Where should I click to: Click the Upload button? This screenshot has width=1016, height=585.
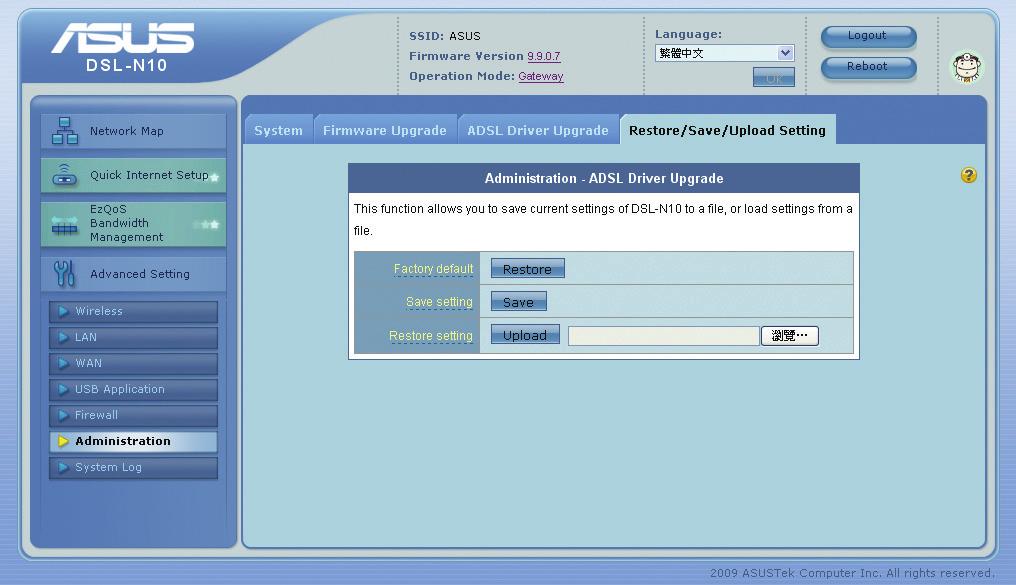(525, 335)
